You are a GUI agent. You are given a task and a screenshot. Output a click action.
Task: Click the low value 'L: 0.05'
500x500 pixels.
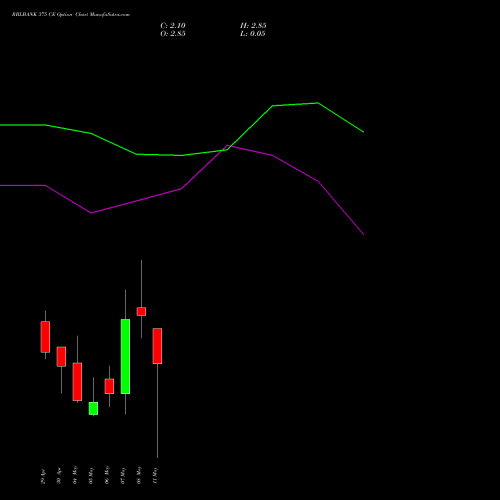(x=253, y=34)
